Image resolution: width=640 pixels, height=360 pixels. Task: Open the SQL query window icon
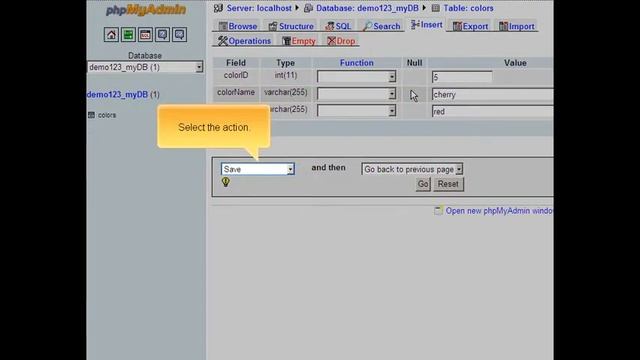click(145, 35)
